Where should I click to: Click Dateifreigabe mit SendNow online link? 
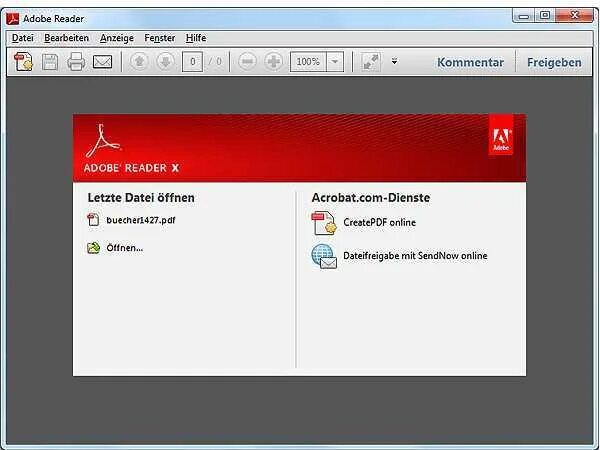pos(415,256)
